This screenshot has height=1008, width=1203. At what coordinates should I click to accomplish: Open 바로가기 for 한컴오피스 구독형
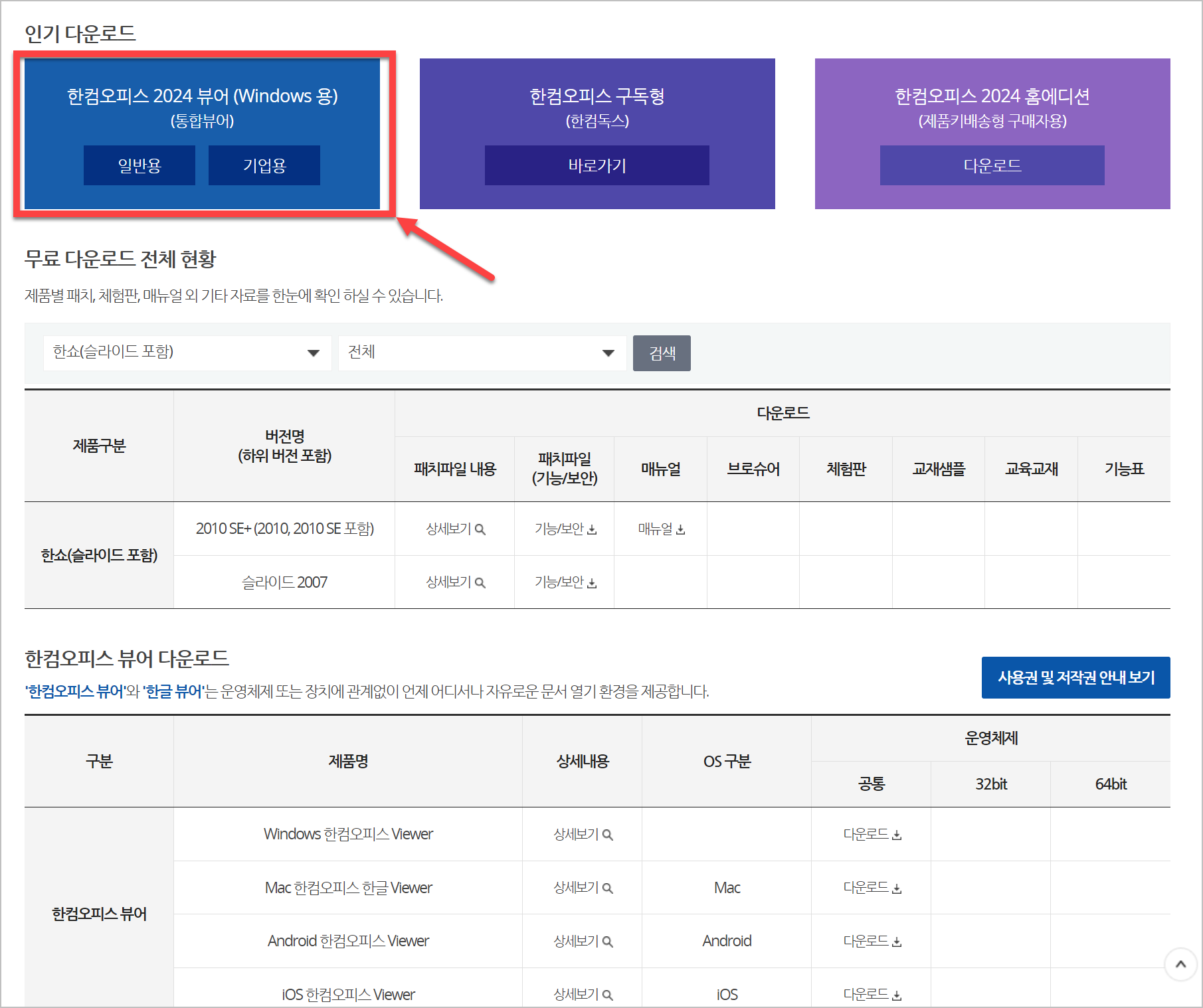click(597, 165)
